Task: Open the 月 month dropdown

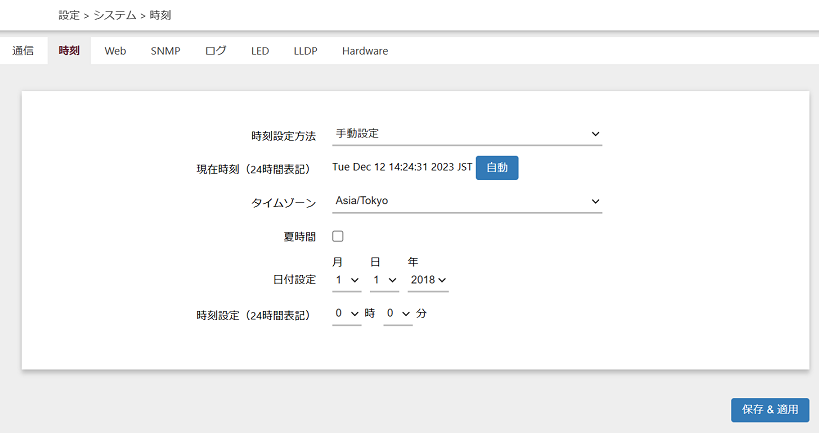Action: (x=347, y=281)
